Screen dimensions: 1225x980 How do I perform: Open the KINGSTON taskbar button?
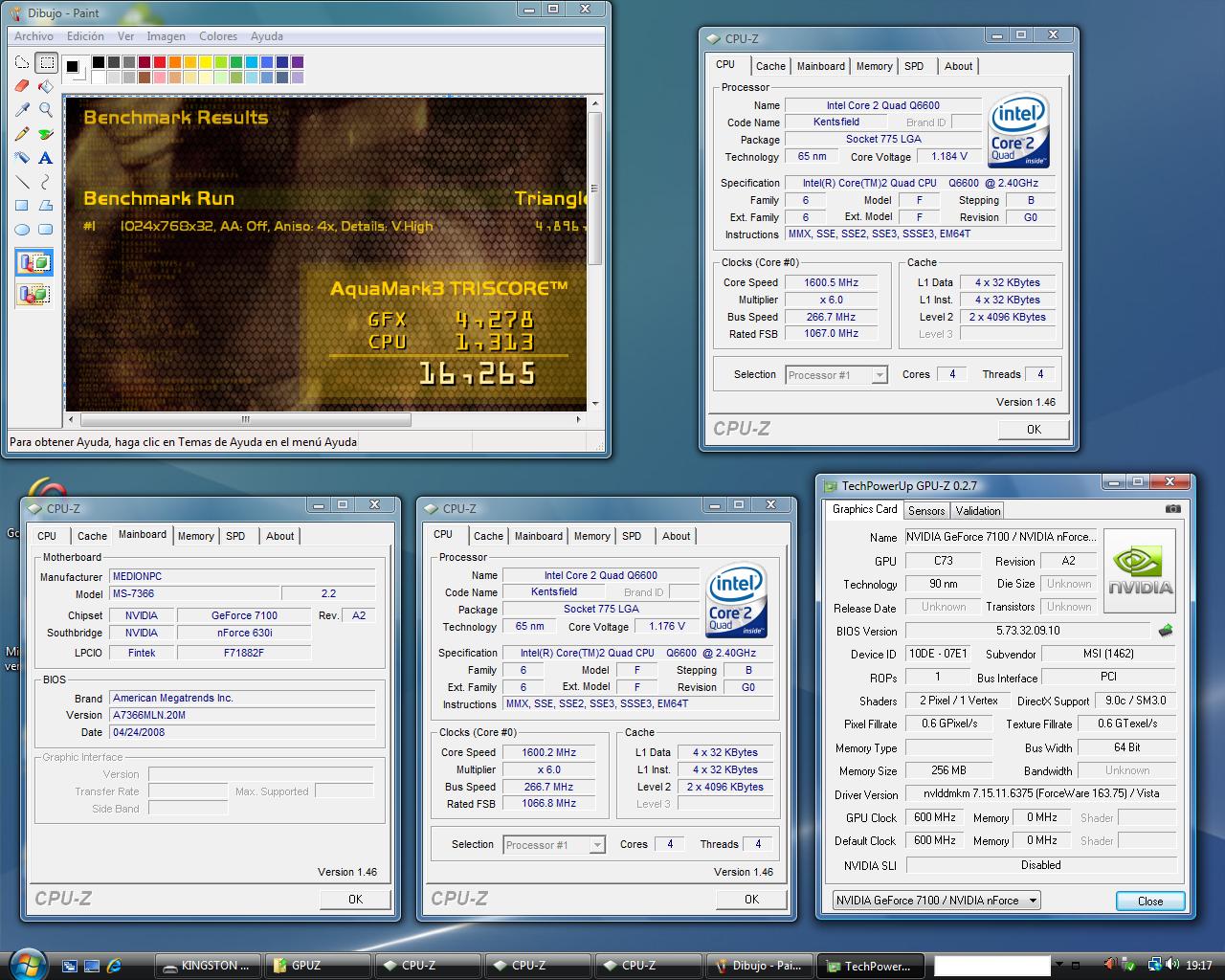pos(208,966)
